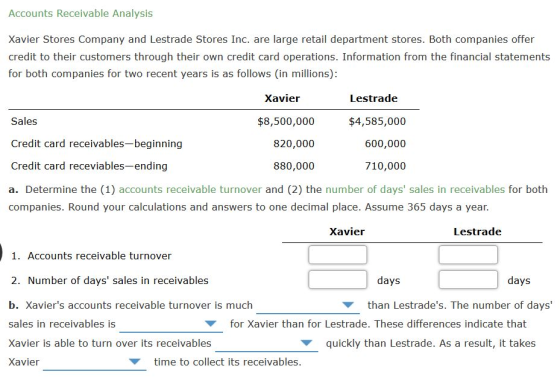
Task: Open dropdown before 'time to collect its receivables'
Action: (95, 362)
